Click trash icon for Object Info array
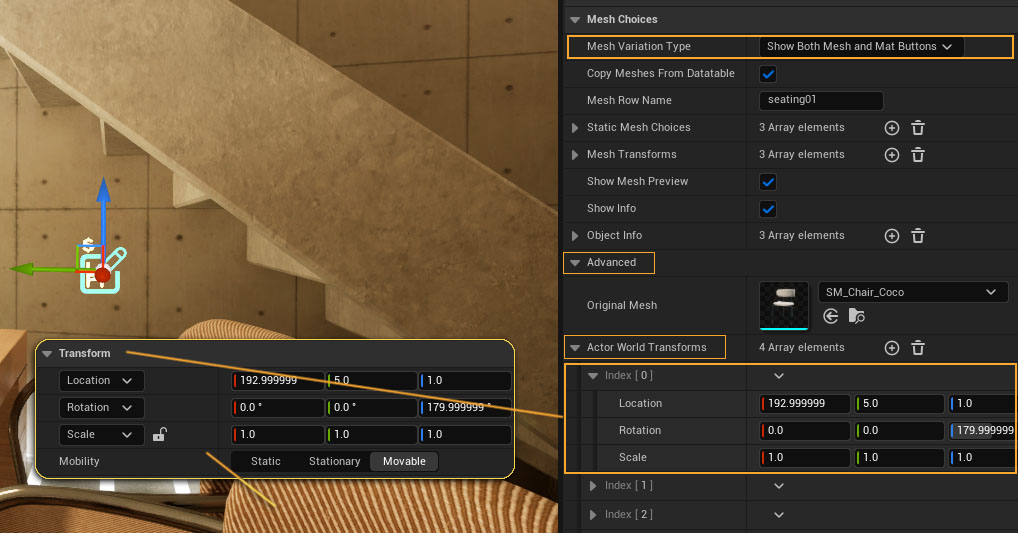Viewport: 1018px width, 533px height. (x=918, y=236)
